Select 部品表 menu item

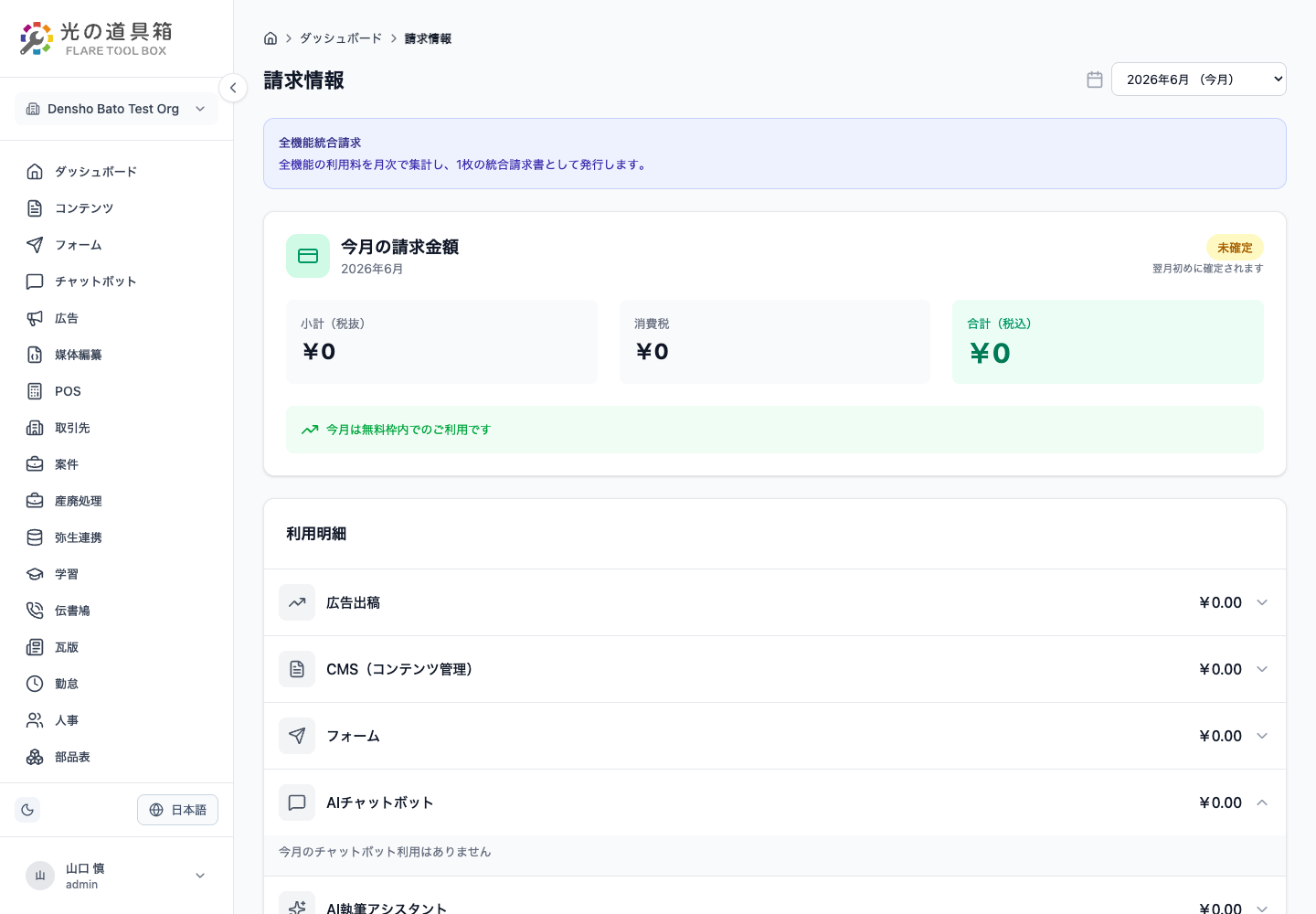tap(116, 757)
